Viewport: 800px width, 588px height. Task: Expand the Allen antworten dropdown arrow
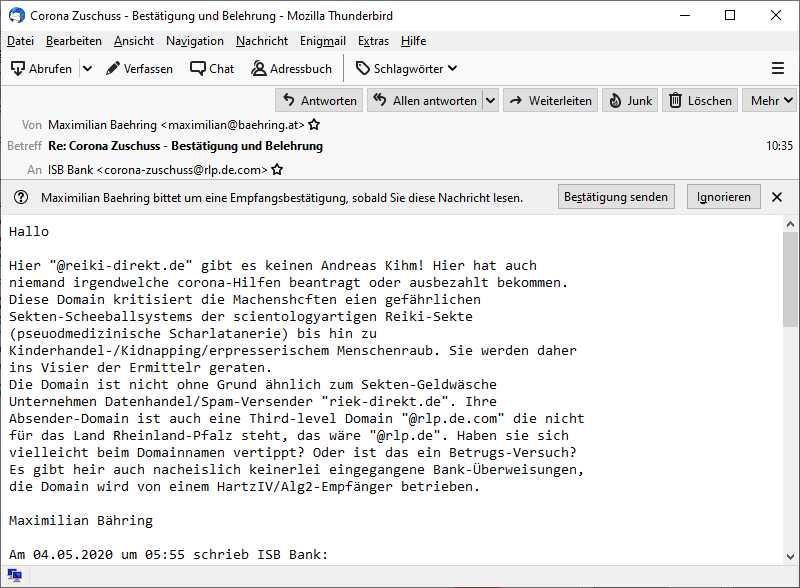click(x=490, y=101)
